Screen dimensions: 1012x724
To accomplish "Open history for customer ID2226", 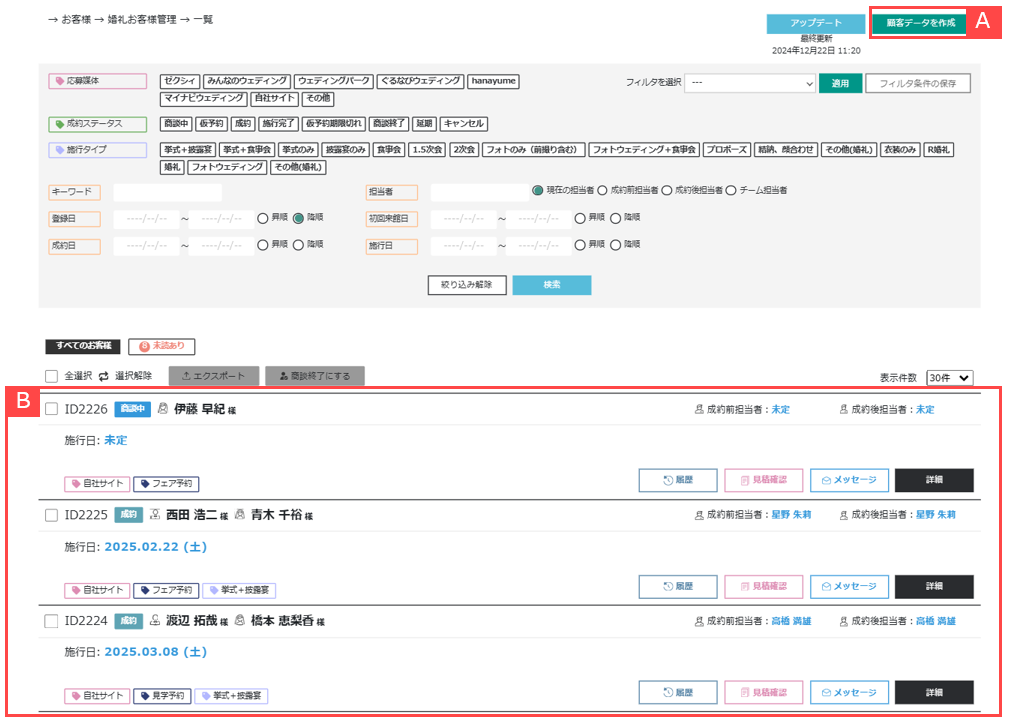I will (x=679, y=480).
